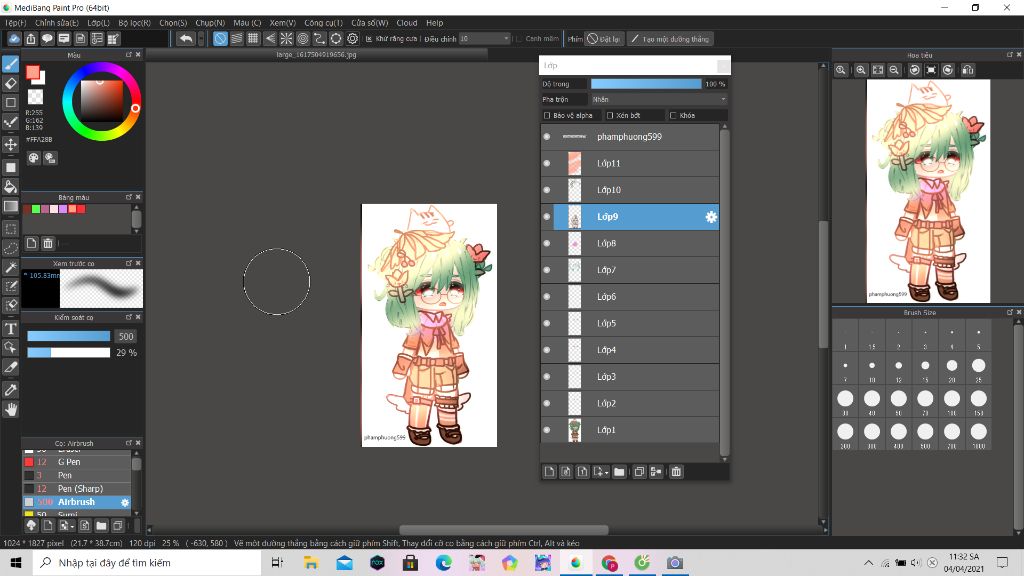Open the Xem(V) view menu

(x=282, y=22)
